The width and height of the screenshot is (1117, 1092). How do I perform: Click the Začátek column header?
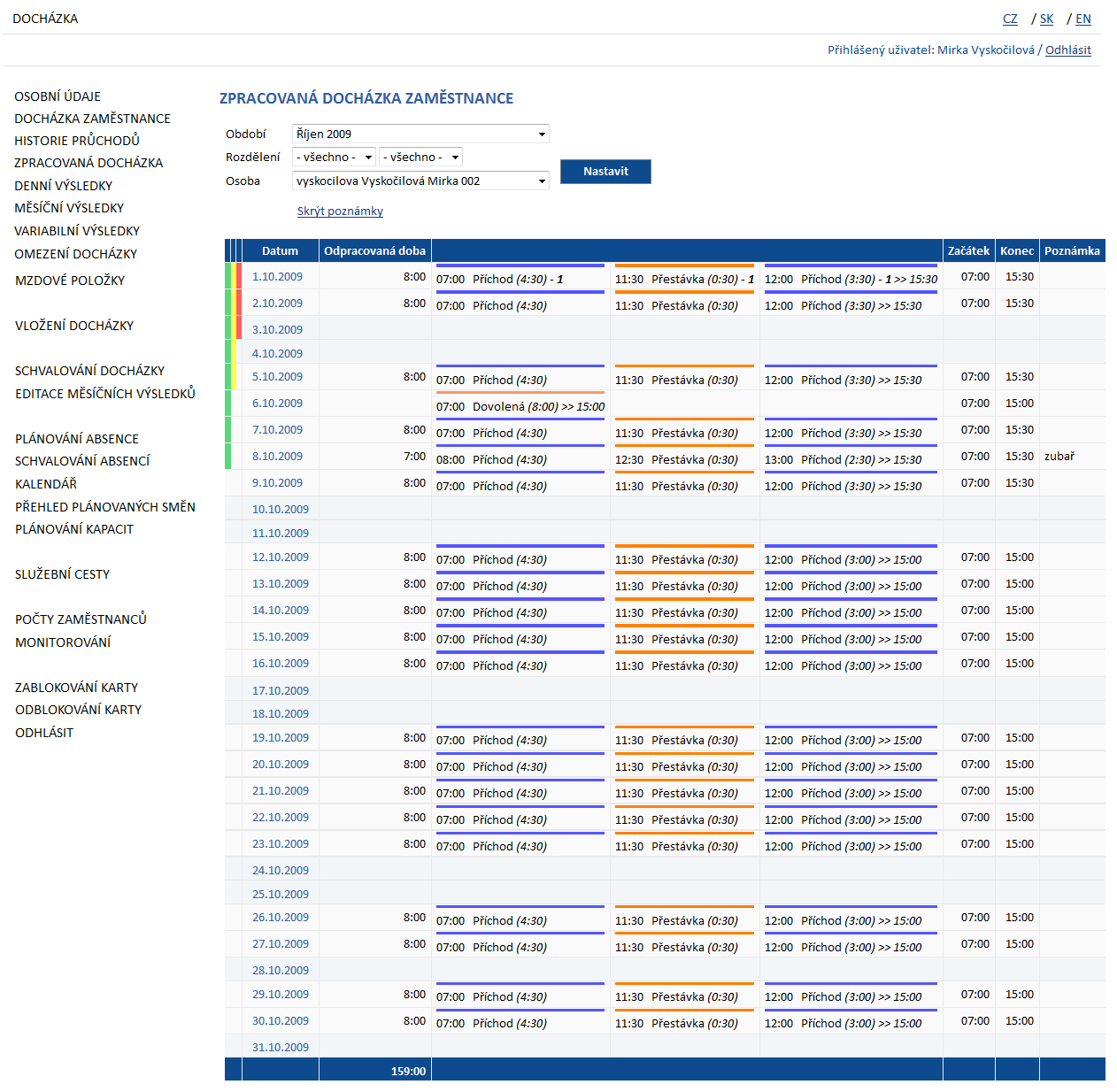(968, 251)
